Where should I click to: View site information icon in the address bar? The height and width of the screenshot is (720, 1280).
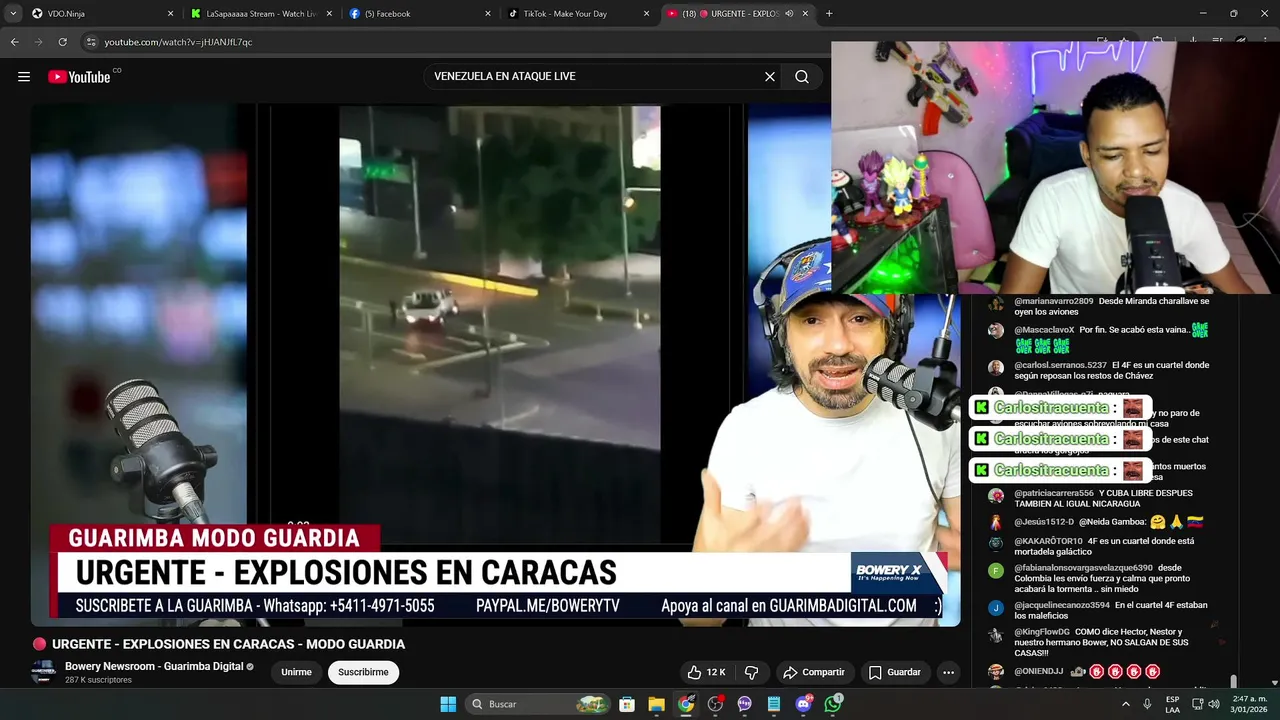[91, 42]
